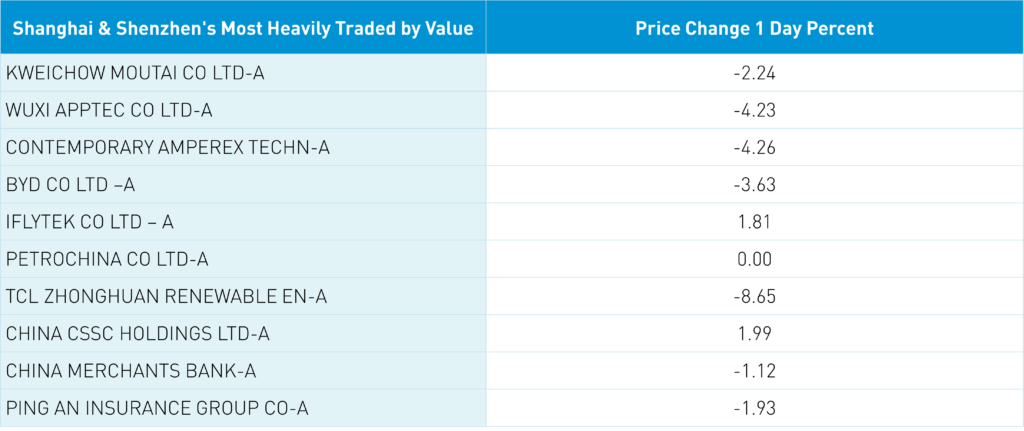
Task: Select PETROCHINA CO LTD-A stock name
Action: tap(107, 259)
